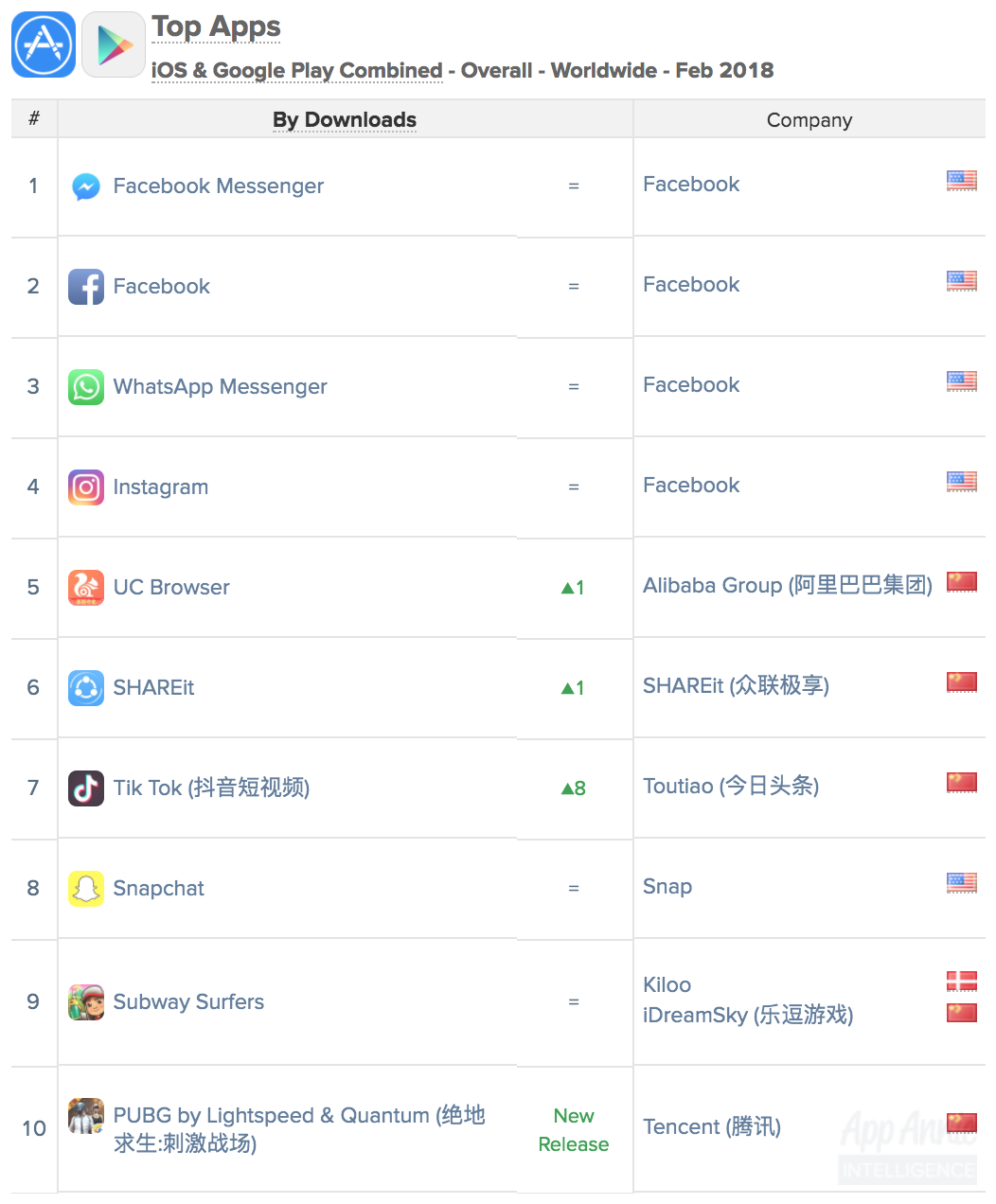Click the Subway Surfers app thumbnail
The height and width of the screenshot is (1204, 996).
pos(86,1002)
